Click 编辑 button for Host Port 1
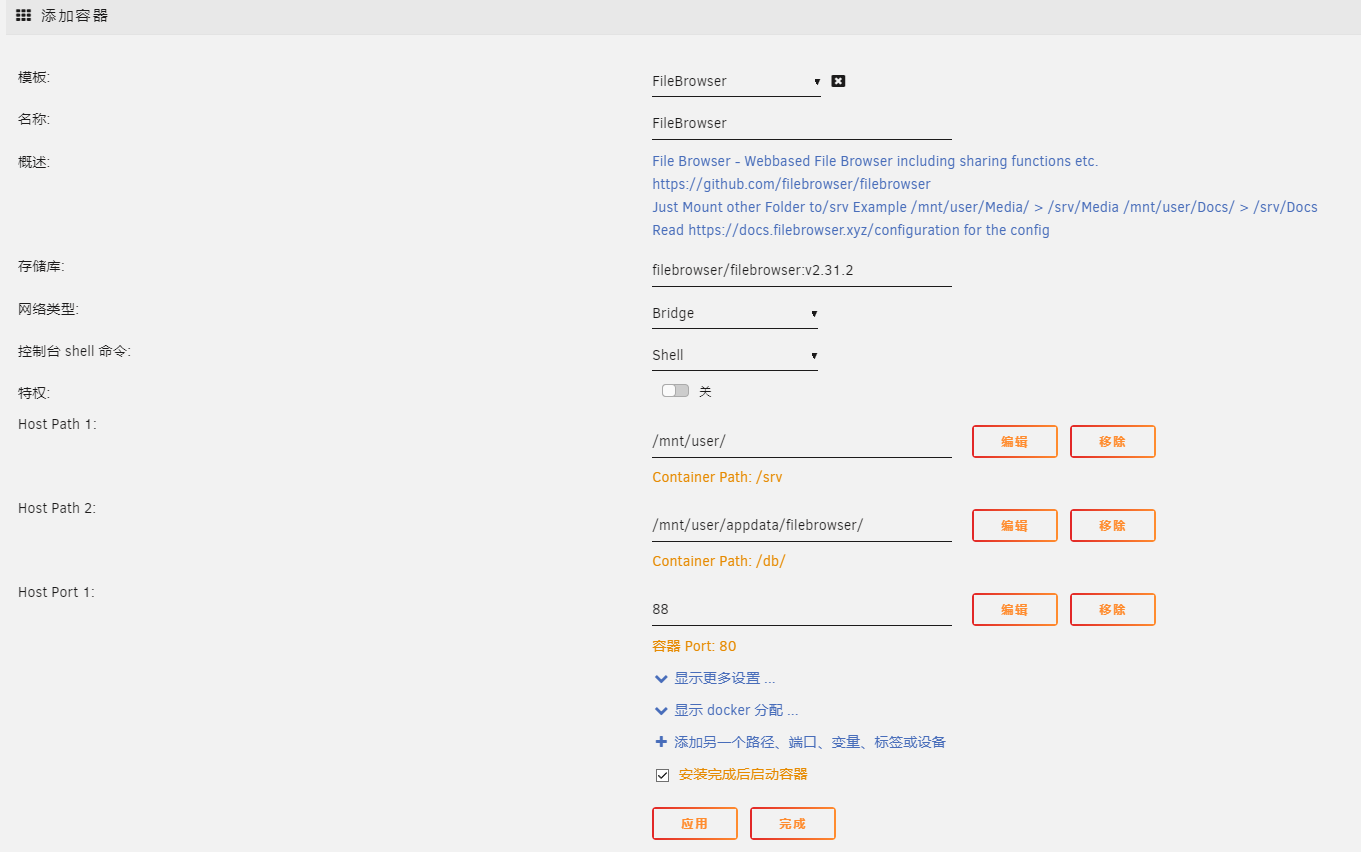Viewport: 1361px width, 852px height. tap(1015, 609)
